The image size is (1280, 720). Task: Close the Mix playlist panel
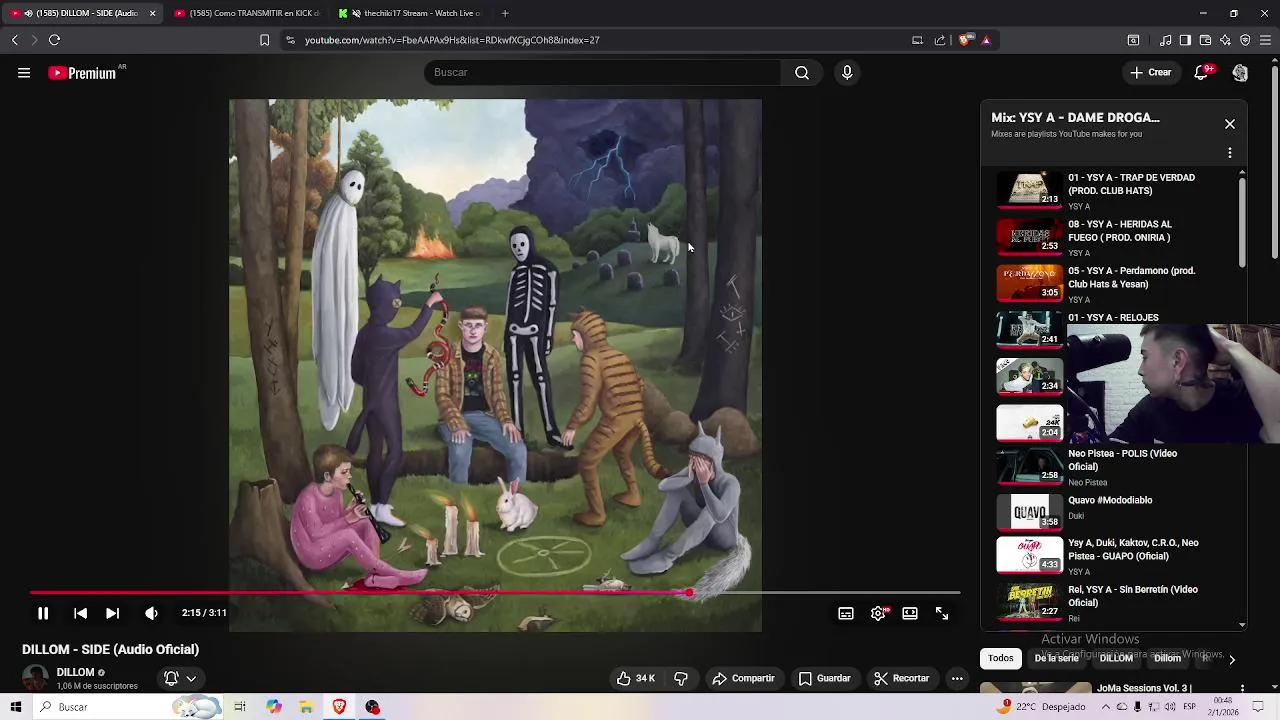[x=1230, y=124]
